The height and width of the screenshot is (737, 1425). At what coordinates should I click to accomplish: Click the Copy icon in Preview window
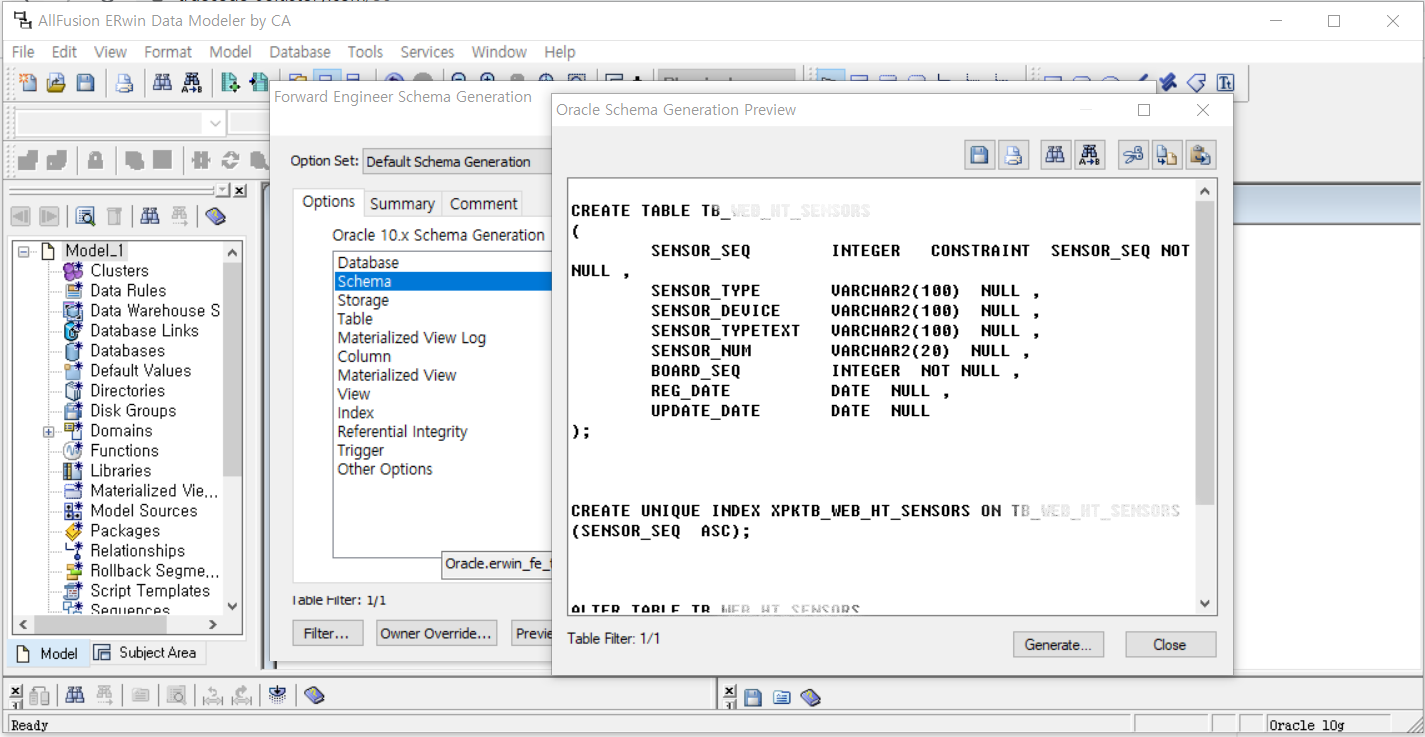pos(1166,155)
